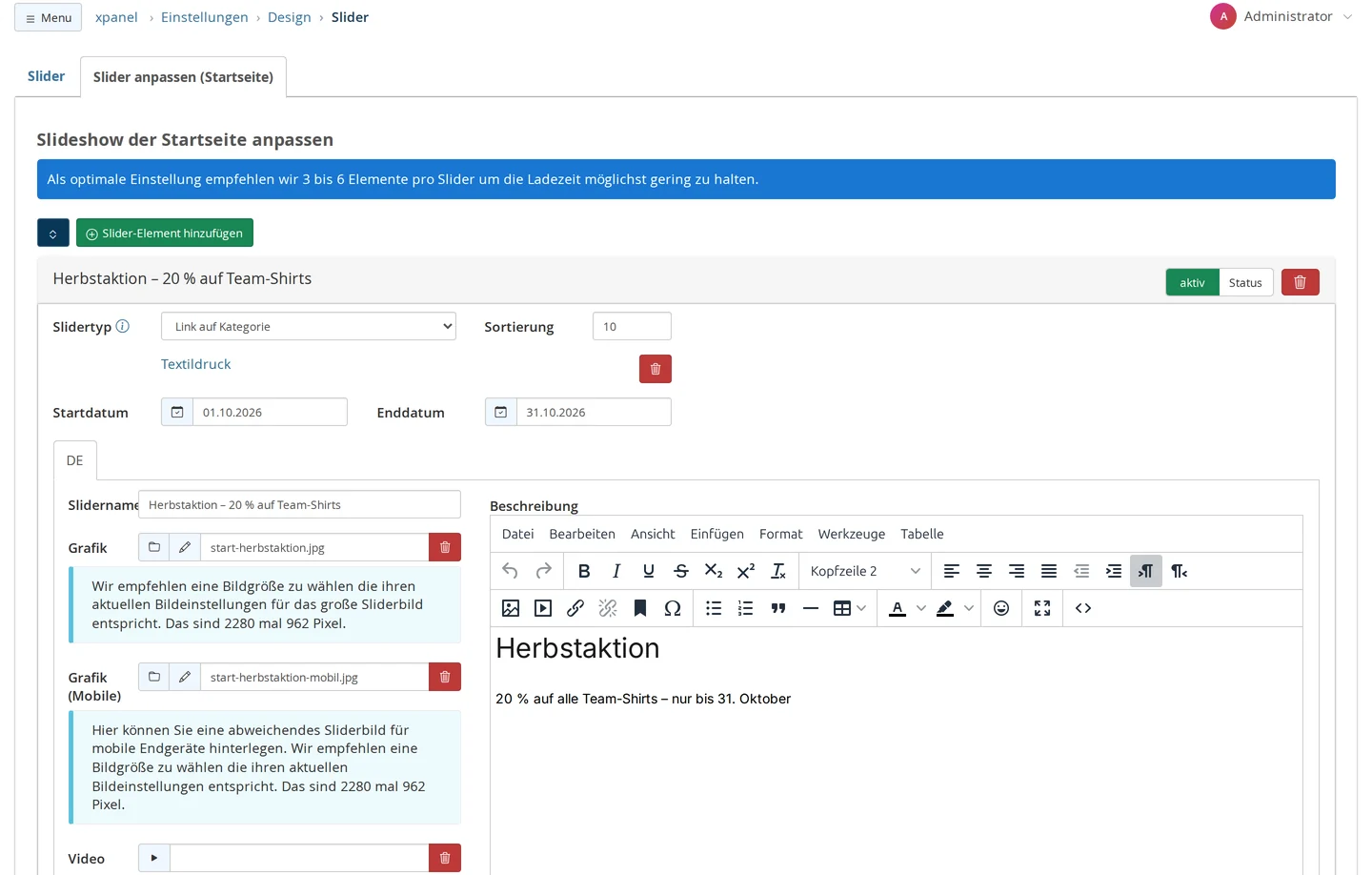Set right-to-left text direction
This screenshot has height=875, width=1372.
click(x=1179, y=571)
